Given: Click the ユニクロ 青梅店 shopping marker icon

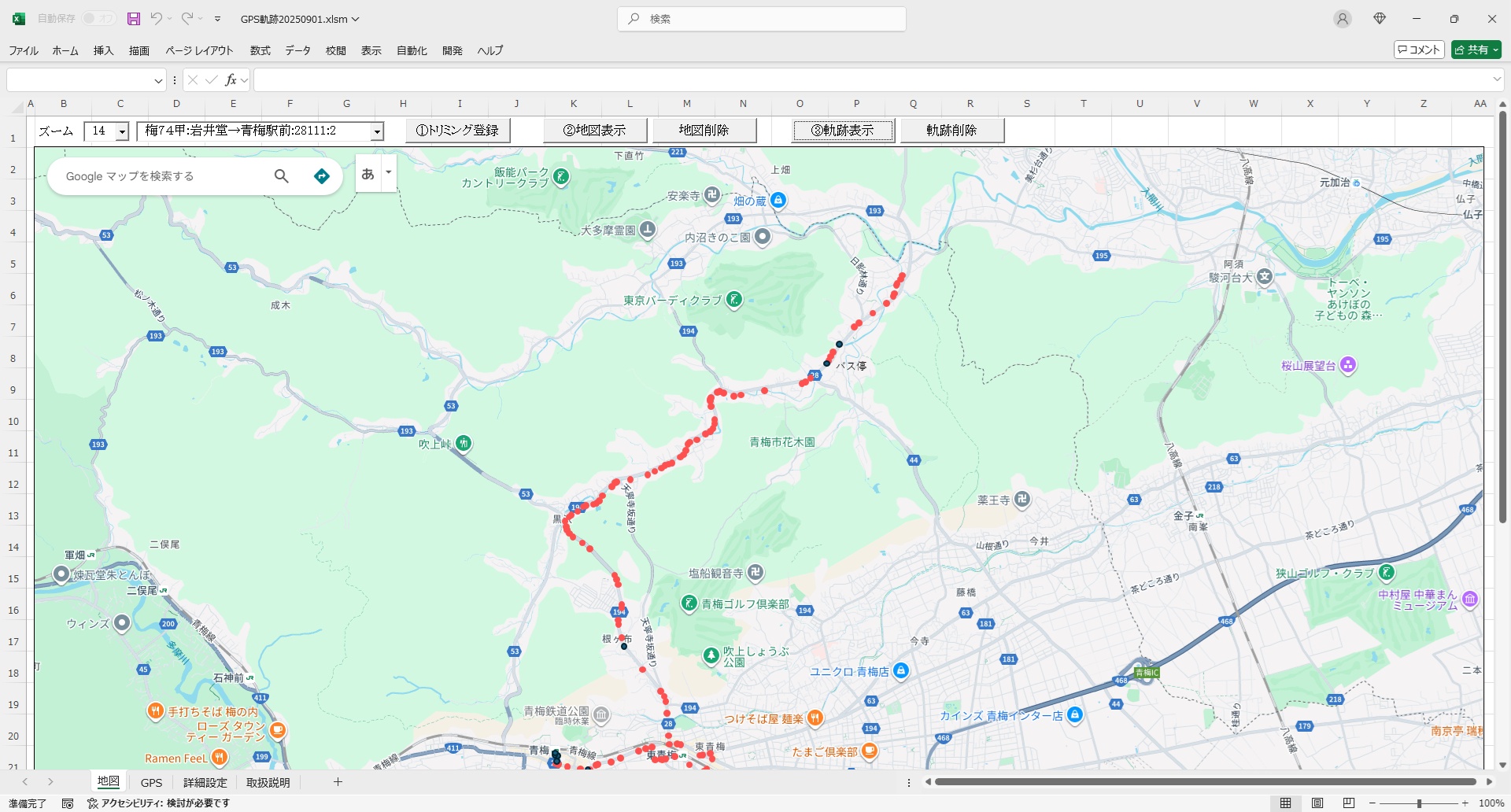Looking at the screenshot, I should click(x=901, y=670).
